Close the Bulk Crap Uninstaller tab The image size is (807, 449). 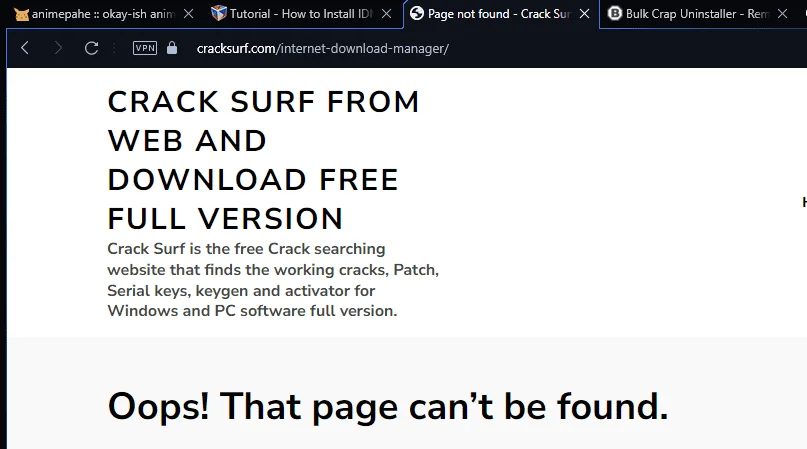782,14
